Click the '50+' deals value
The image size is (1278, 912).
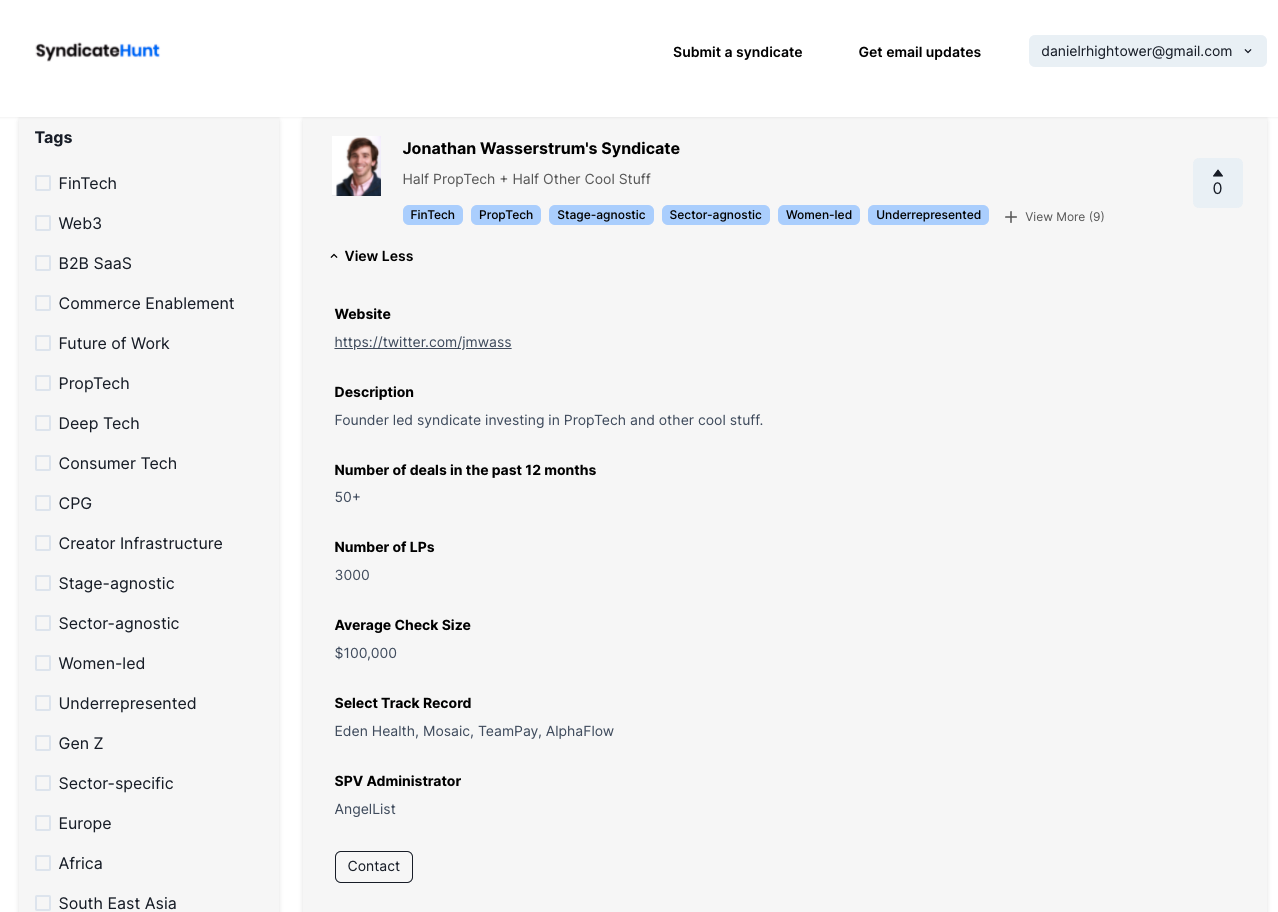coord(347,497)
